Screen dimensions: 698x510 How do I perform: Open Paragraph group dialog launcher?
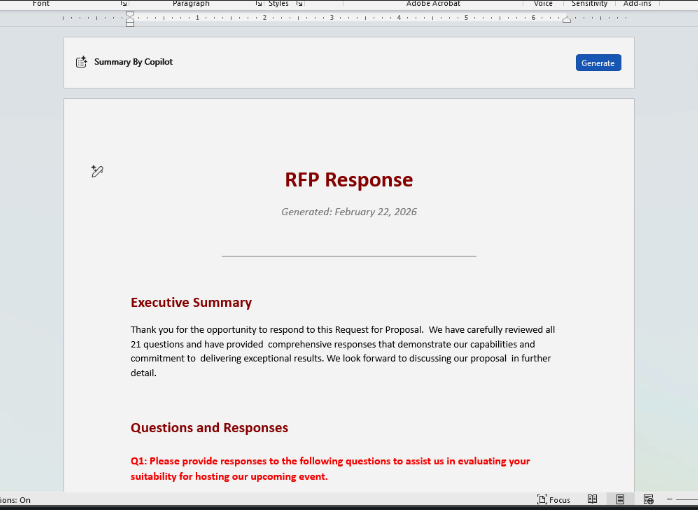point(257,4)
